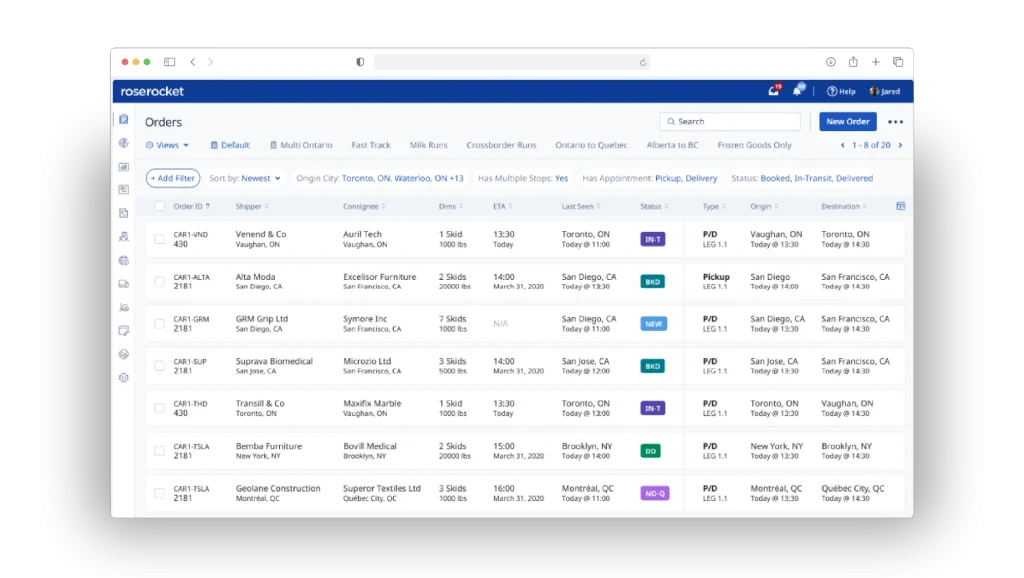
Task: Open the notifications bell icon
Action: tap(798, 91)
